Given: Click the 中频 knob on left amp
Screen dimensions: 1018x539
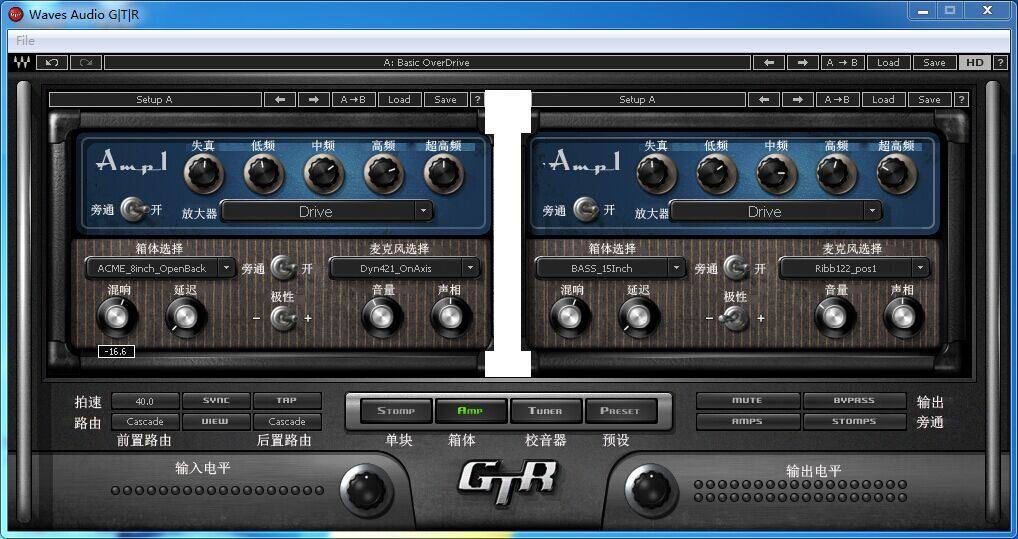Looking at the screenshot, I should tap(324, 173).
